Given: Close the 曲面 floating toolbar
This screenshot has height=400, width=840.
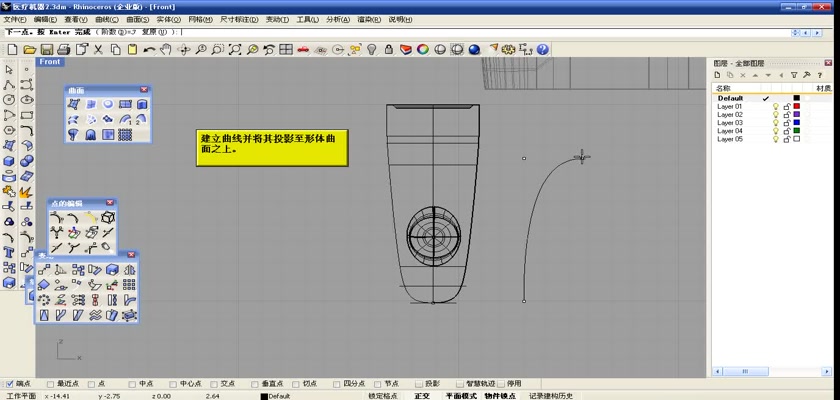Looking at the screenshot, I should pyautogui.click(x=144, y=90).
